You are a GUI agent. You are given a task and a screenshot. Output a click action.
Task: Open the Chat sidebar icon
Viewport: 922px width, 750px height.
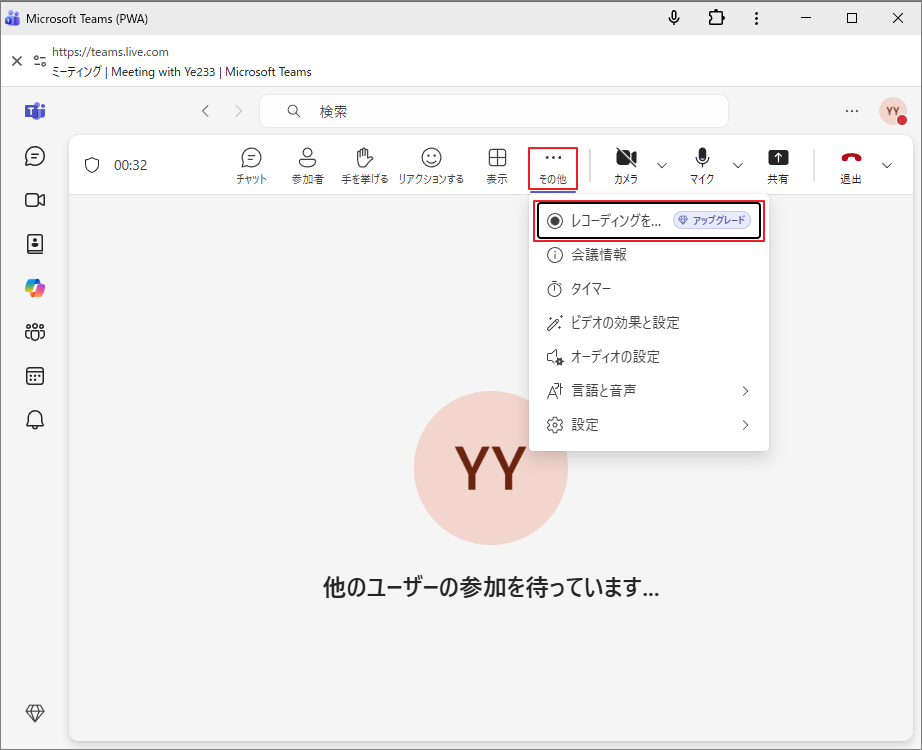click(35, 156)
